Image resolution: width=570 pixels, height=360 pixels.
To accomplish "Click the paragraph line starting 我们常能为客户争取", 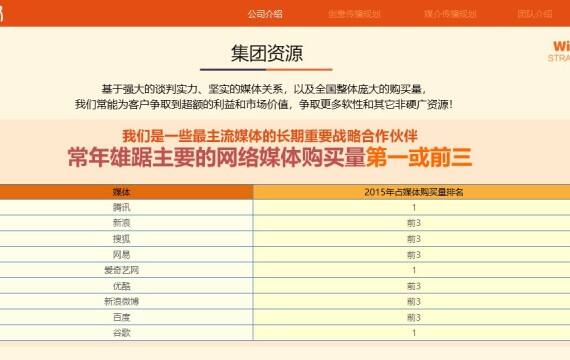I will [264, 105].
